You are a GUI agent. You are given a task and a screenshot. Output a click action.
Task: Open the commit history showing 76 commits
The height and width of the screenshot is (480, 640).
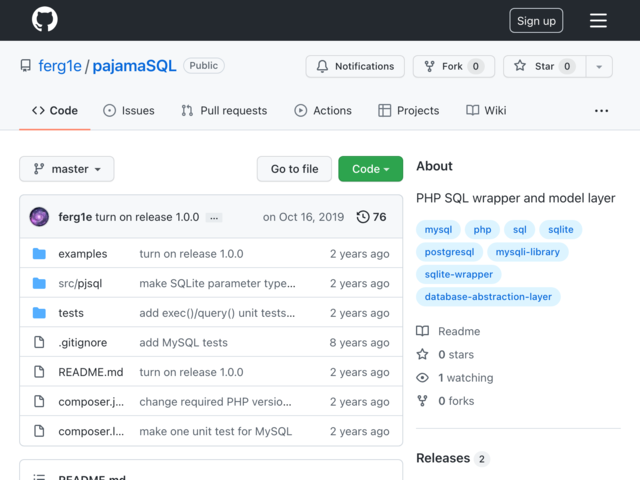coord(371,217)
